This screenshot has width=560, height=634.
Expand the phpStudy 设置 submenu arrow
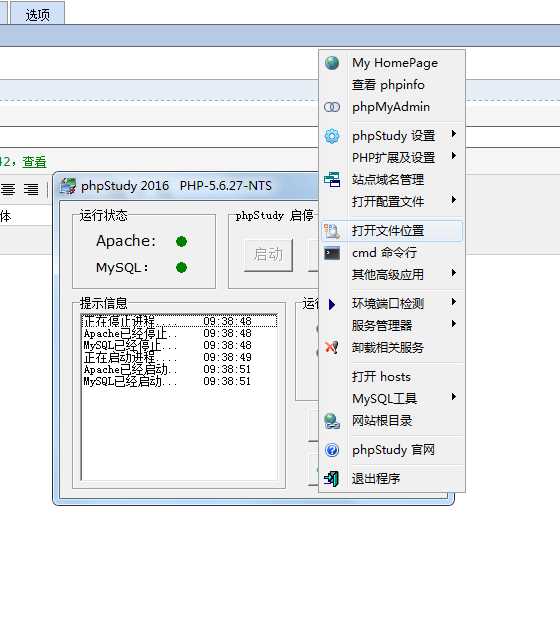[x=454, y=134]
